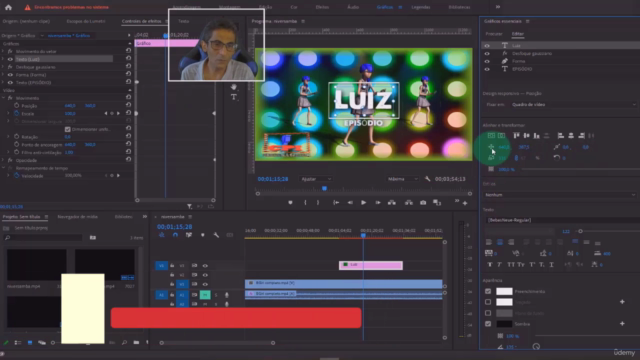The image size is (640, 360).
Task: Expand the Movimento effect
Action: 4,98
